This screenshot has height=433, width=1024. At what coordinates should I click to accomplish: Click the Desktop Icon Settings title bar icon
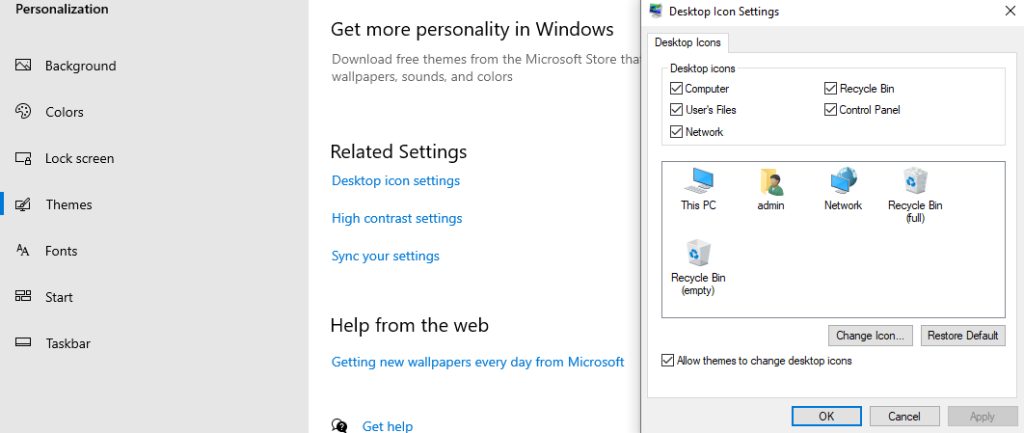coord(656,11)
